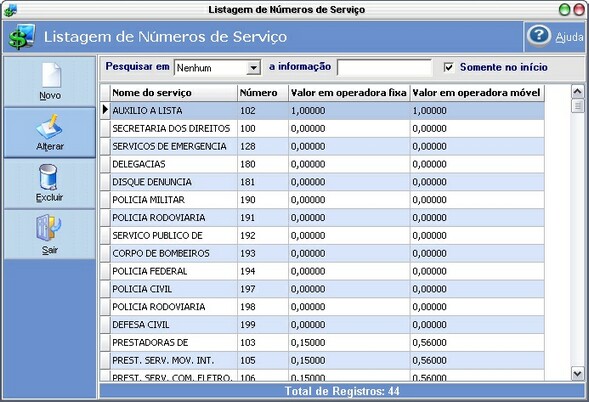The height and width of the screenshot is (402, 589).
Task: Sort by Número column header
Action: [x=263, y=93]
